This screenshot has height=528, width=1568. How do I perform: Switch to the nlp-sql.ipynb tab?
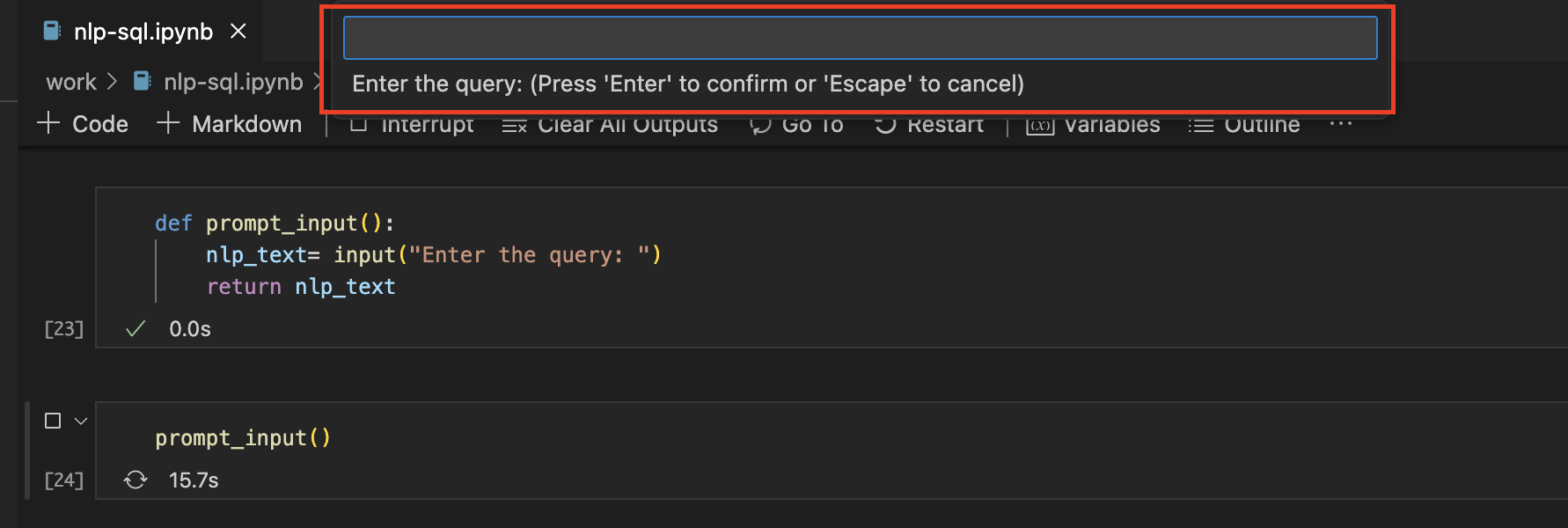(x=141, y=31)
